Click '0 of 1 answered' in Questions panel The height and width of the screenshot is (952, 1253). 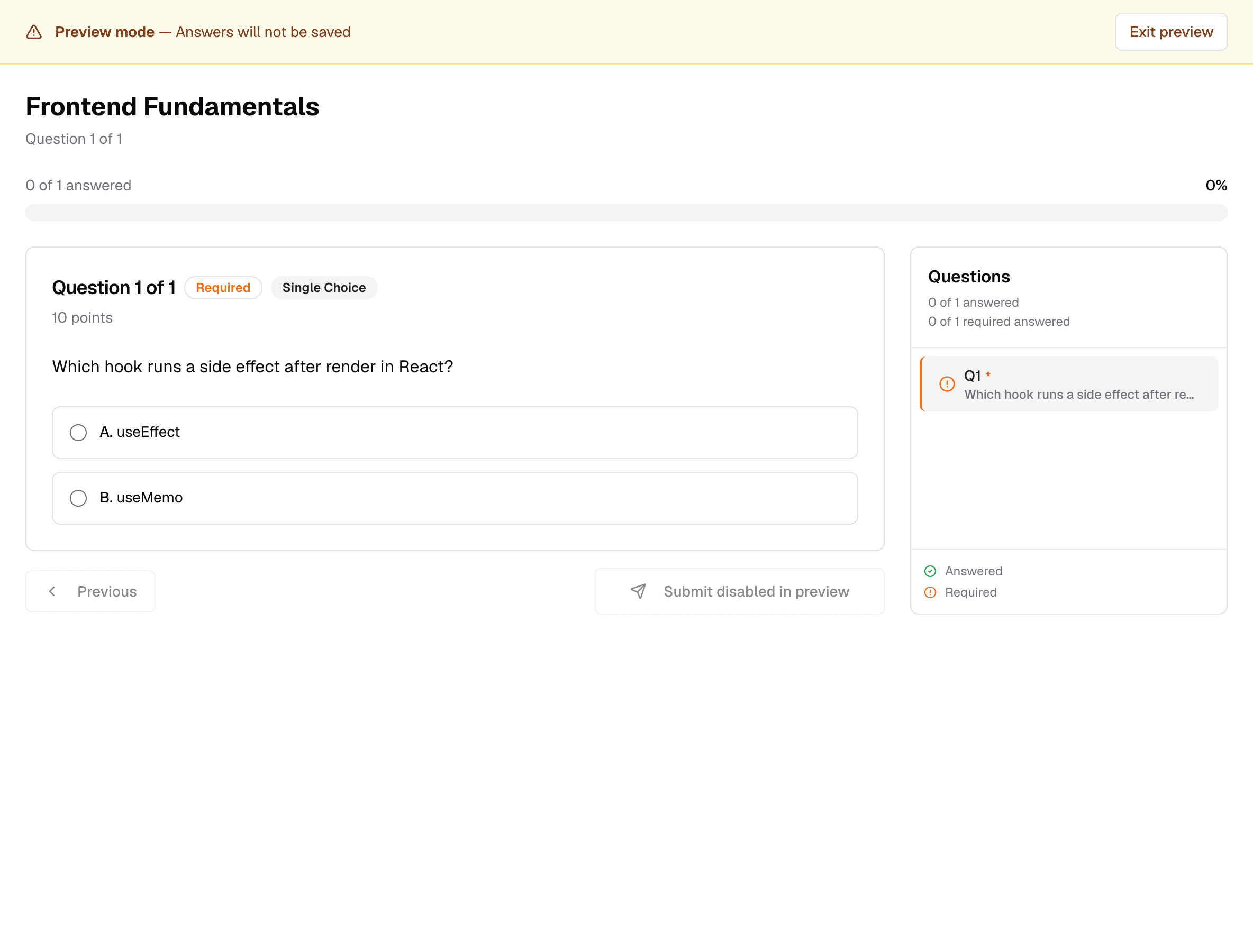(973, 303)
